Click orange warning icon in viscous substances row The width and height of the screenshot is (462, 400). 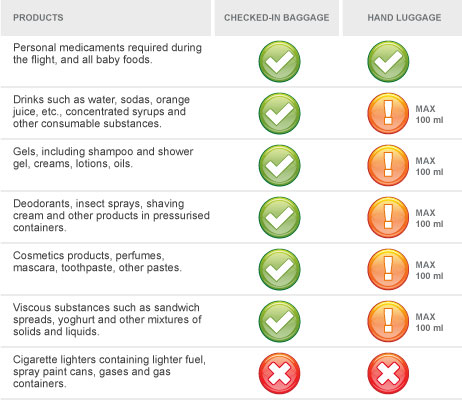pos(388,321)
